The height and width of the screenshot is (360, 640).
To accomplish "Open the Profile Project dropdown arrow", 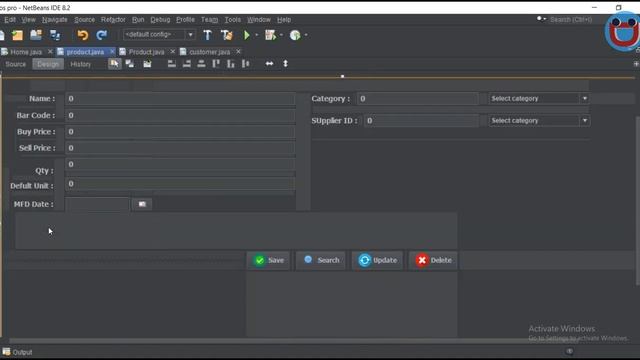I will 306,35.
